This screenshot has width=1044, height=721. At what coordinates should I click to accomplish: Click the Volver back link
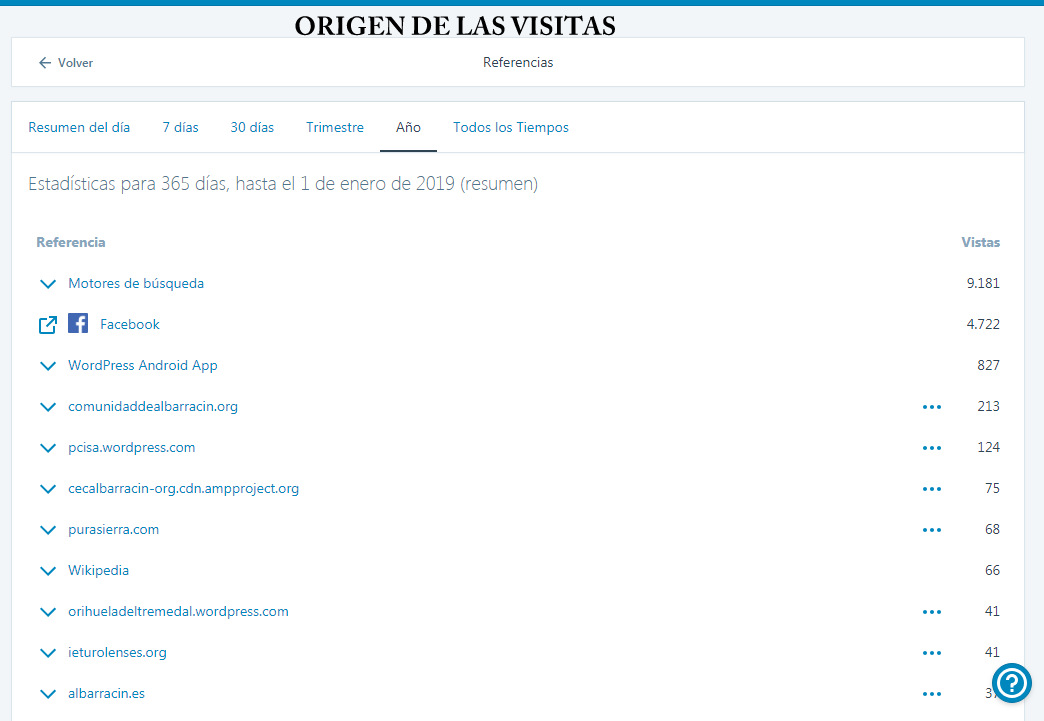click(65, 63)
